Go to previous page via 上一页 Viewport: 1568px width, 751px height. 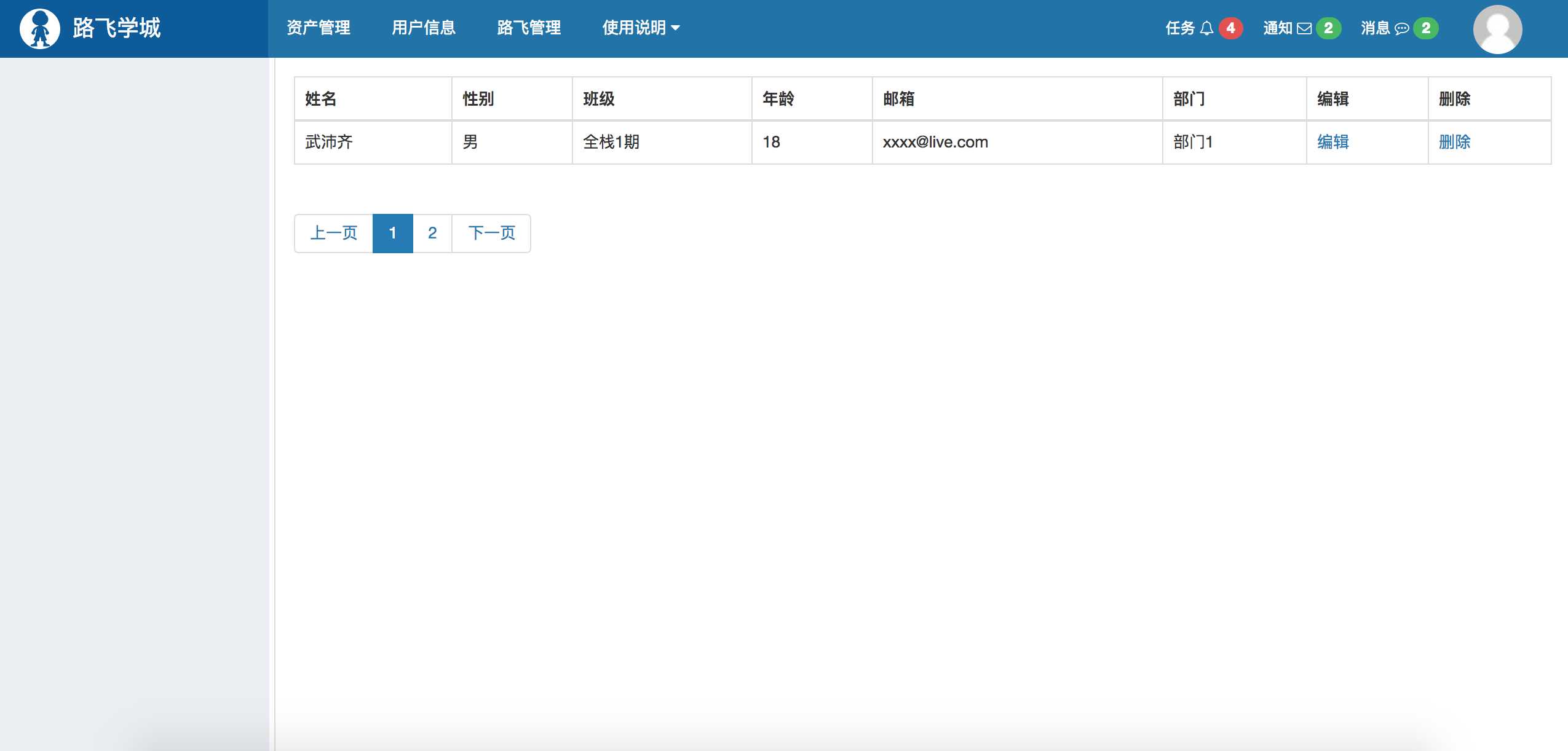point(334,233)
